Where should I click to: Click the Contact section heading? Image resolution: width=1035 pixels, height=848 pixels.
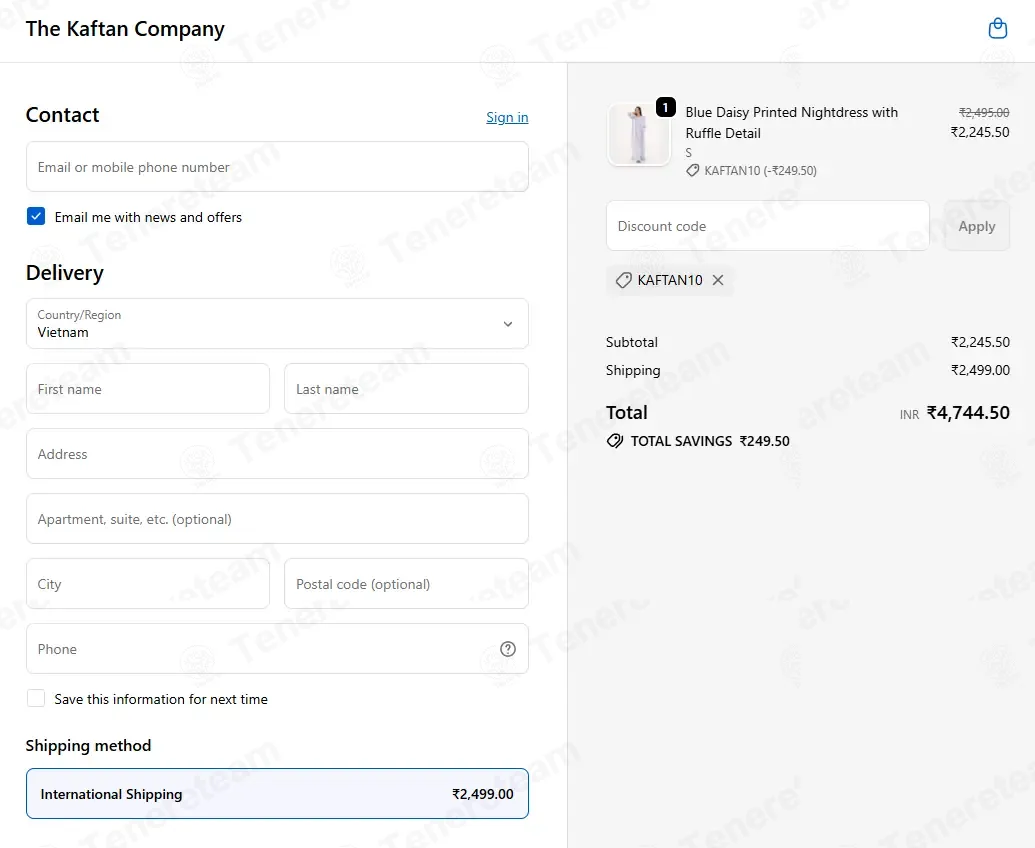pos(63,115)
